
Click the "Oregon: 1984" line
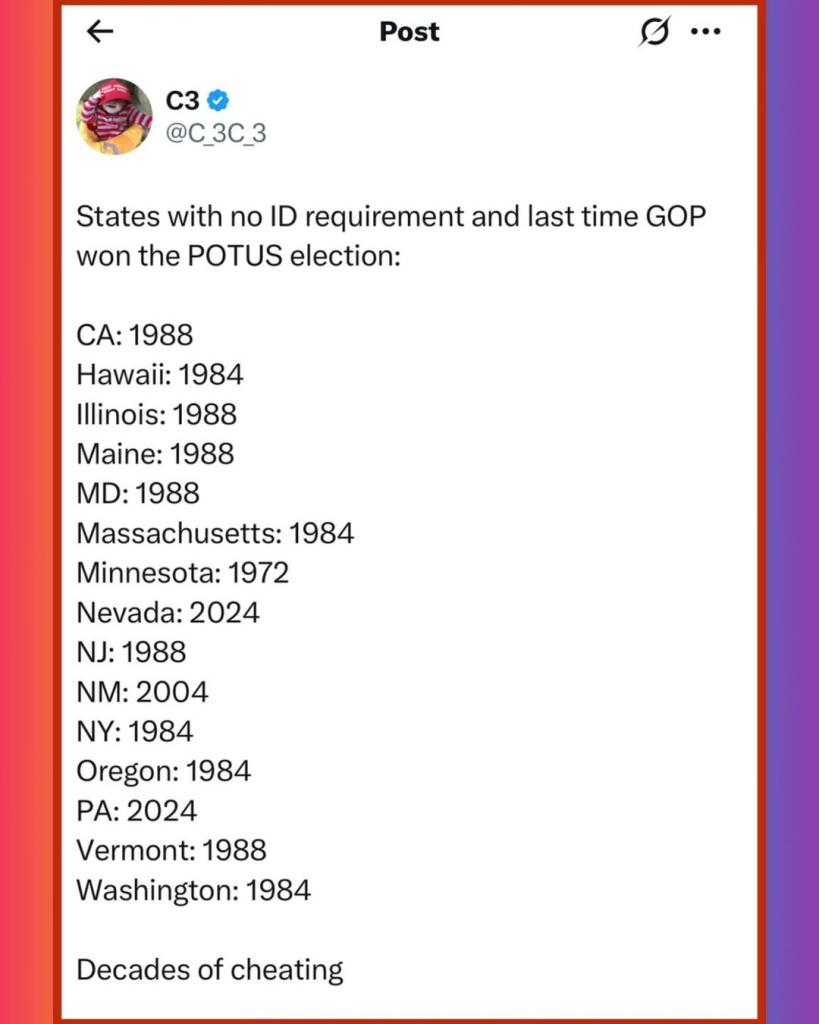tap(164, 771)
